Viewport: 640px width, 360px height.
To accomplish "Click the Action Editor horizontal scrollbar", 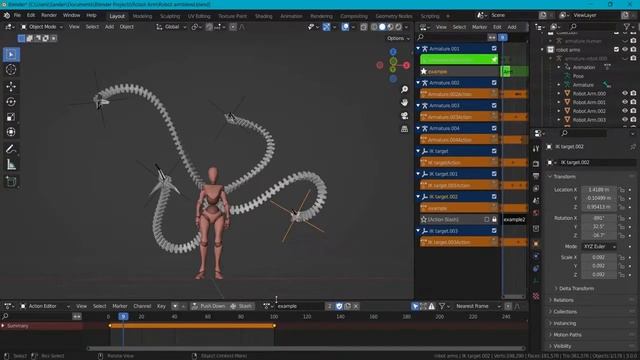I will click(x=306, y=349).
